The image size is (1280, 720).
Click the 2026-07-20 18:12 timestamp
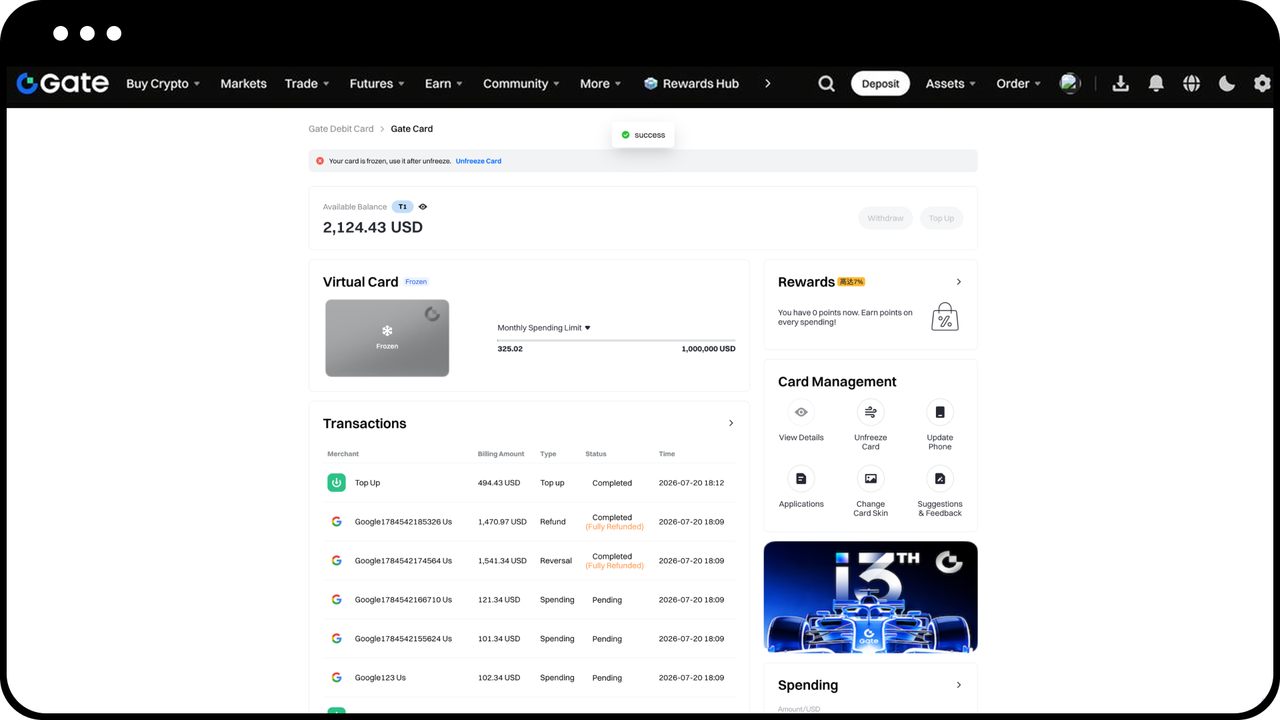coord(691,483)
